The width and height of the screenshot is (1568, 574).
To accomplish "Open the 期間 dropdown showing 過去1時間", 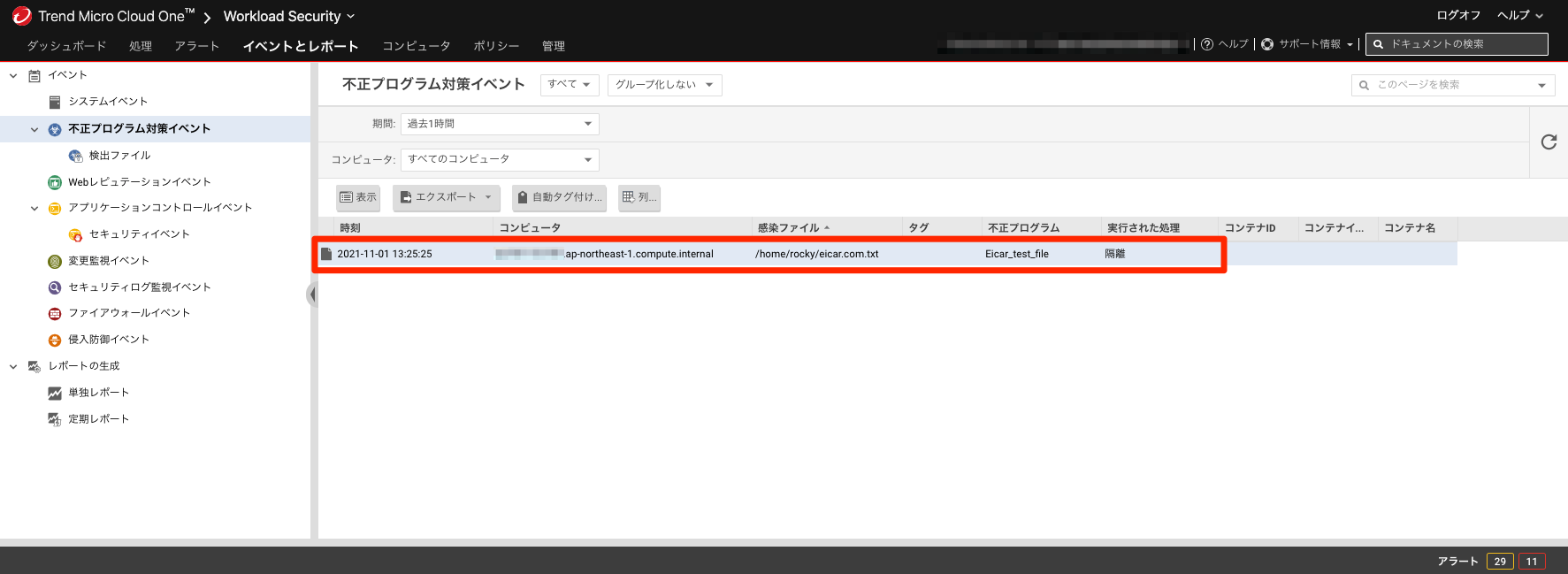I will point(500,124).
